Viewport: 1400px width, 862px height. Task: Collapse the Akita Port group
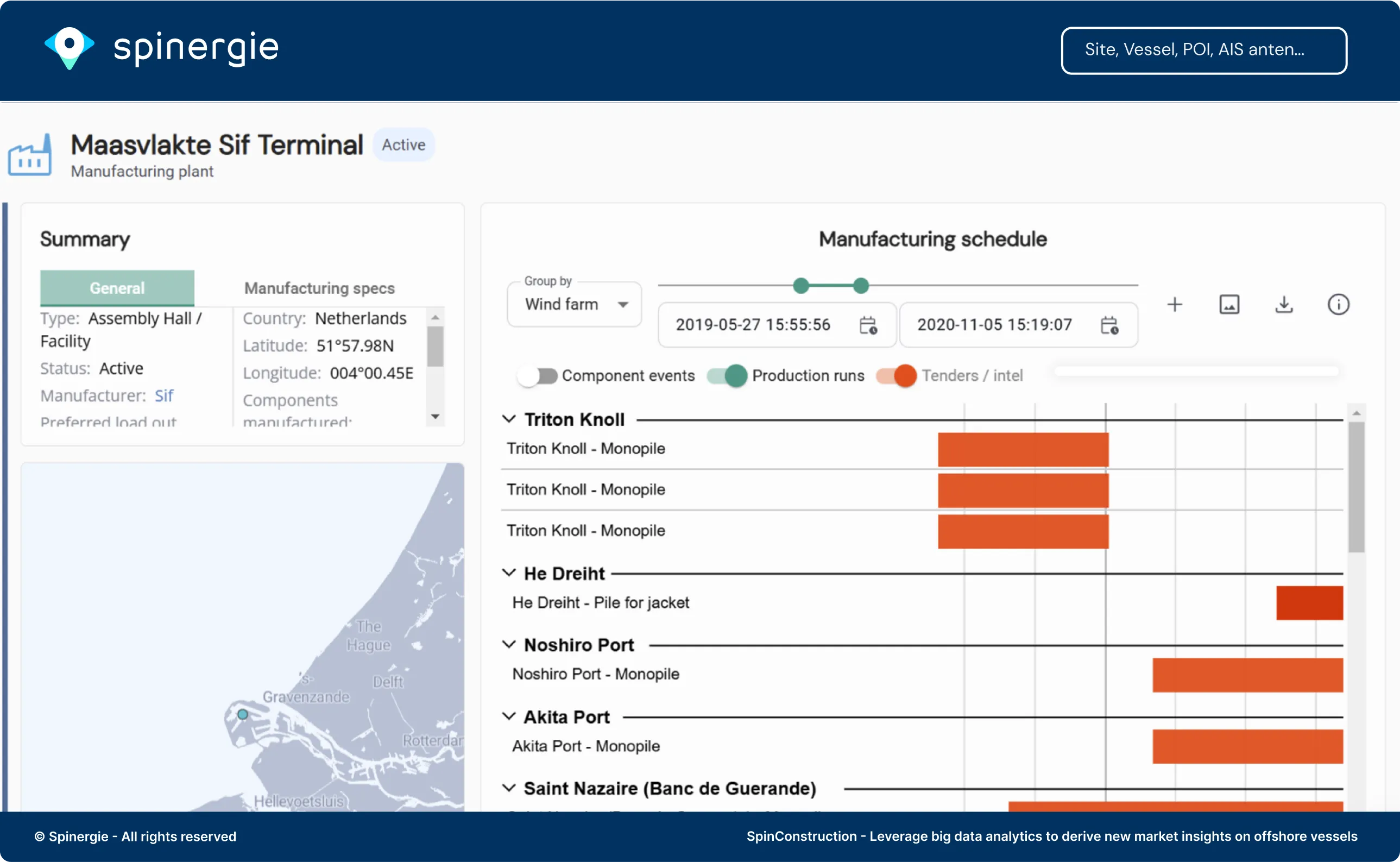[x=509, y=716]
